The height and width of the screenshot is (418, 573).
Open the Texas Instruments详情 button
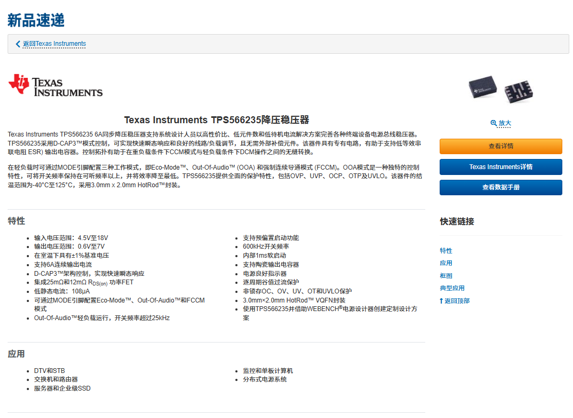pos(501,167)
